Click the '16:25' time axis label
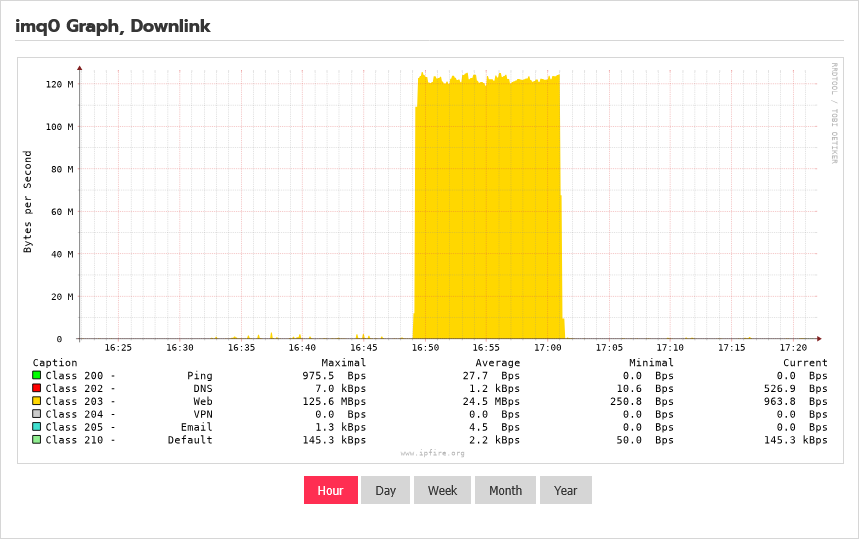 [x=118, y=348]
